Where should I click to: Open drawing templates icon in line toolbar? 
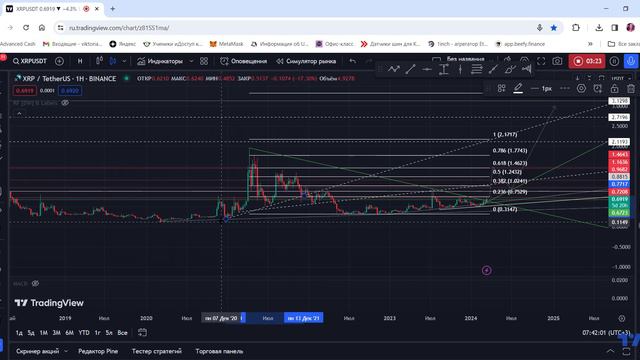tap(502, 89)
